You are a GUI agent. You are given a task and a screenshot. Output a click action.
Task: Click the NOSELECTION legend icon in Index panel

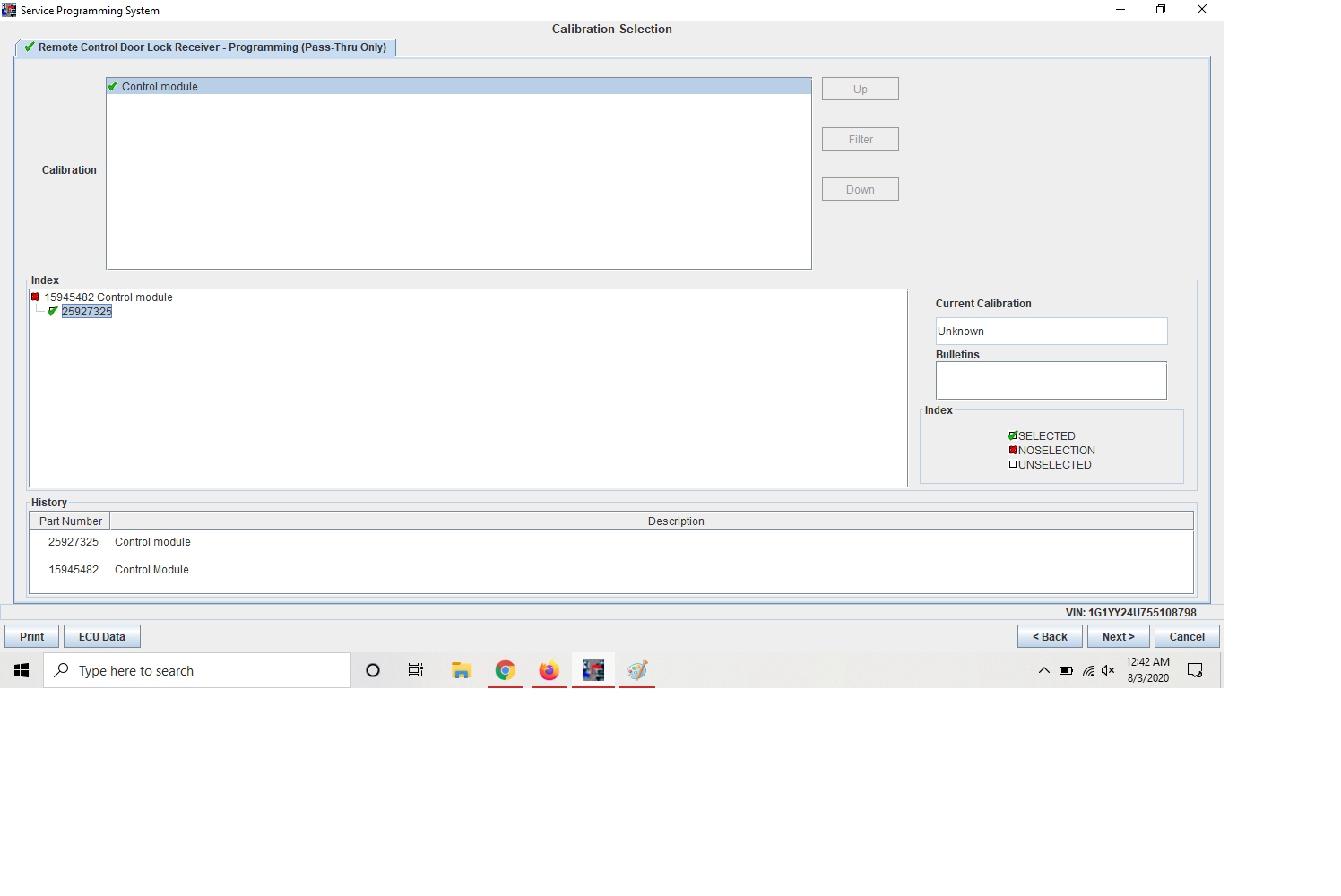(x=1013, y=451)
